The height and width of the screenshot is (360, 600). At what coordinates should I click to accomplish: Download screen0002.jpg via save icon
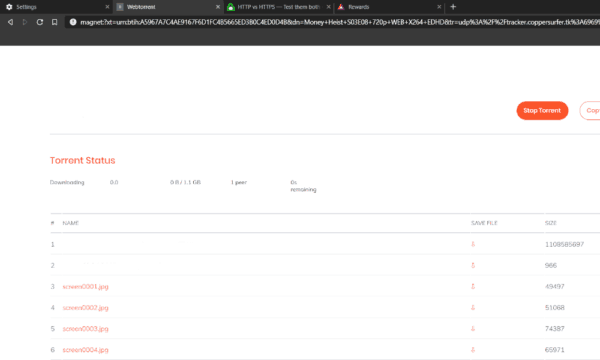pyautogui.click(x=473, y=307)
